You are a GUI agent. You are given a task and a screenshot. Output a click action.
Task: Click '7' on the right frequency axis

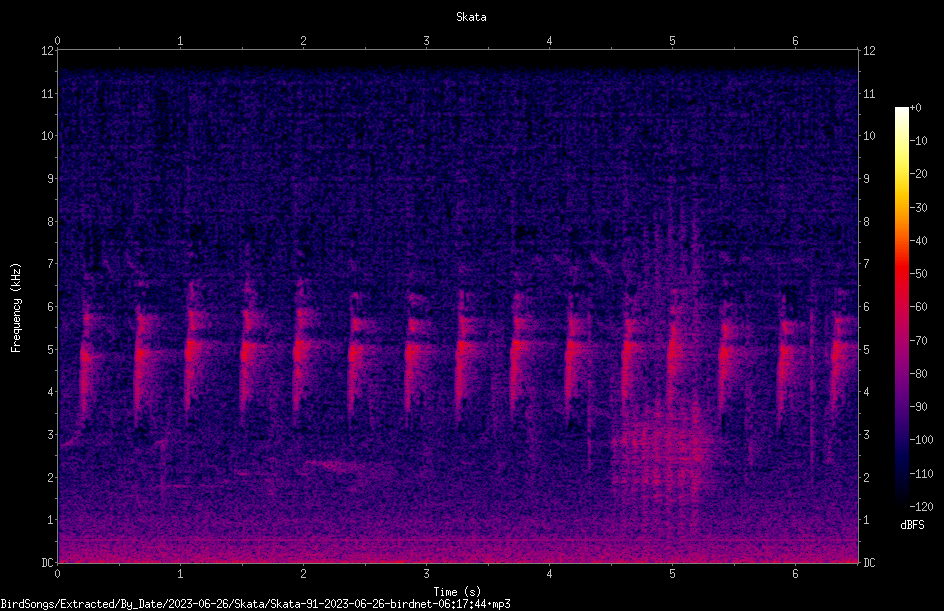[866, 264]
